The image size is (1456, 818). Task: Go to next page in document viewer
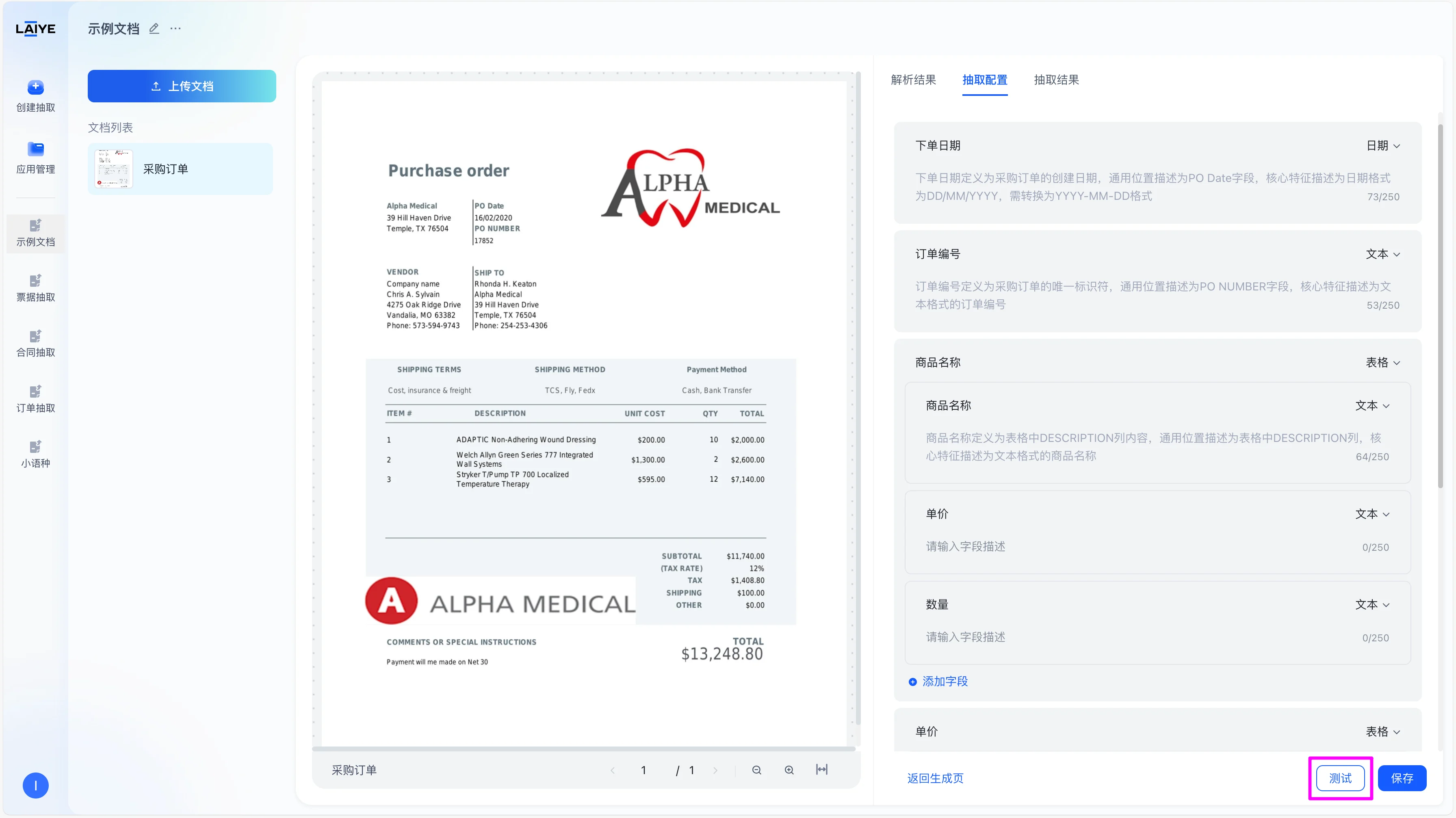point(715,770)
